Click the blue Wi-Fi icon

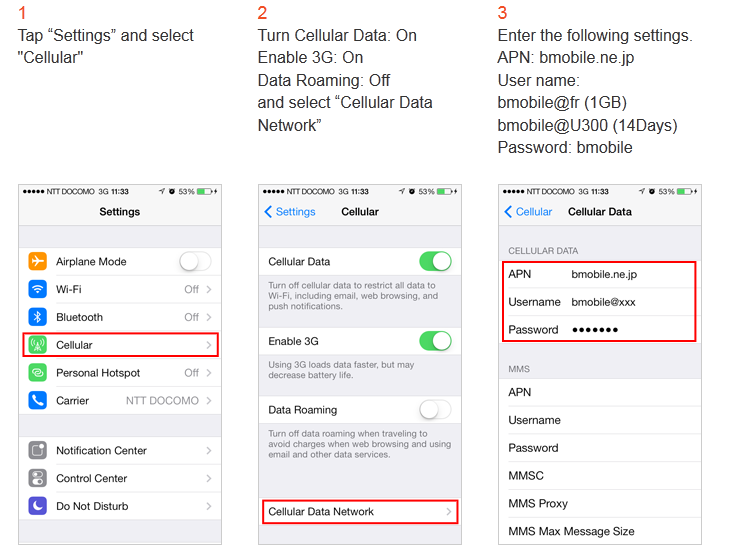coord(38,289)
